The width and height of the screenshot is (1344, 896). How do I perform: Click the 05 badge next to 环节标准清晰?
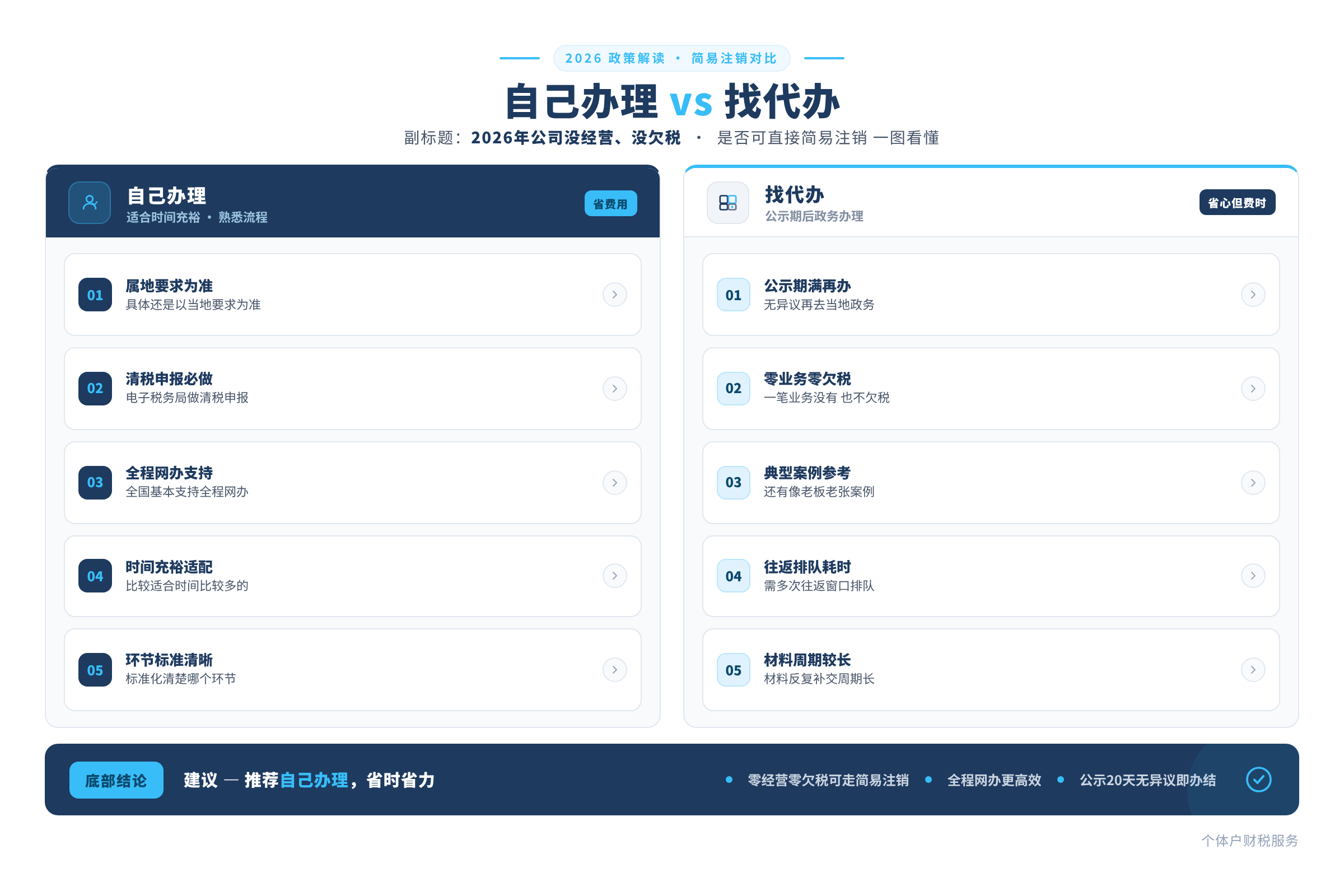95,670
